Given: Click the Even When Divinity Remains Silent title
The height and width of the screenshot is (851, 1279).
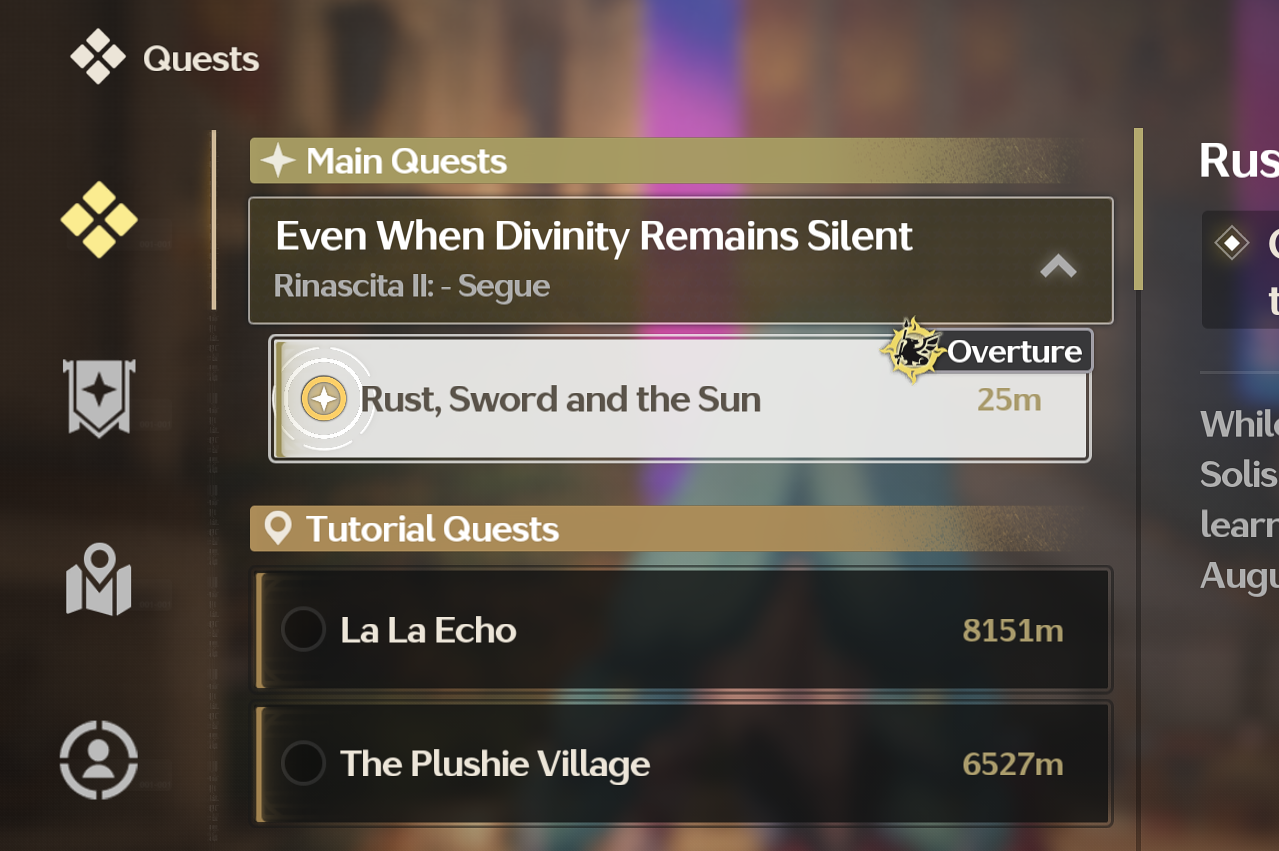Looking at the screenshot, I should tap(593, 237).
